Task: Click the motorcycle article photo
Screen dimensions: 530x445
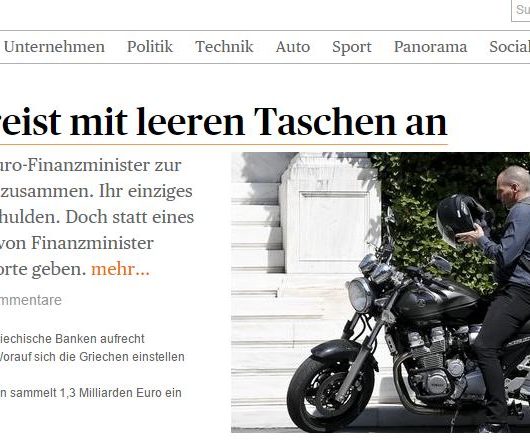Action: pyautogui.click(x=380, y=292)
